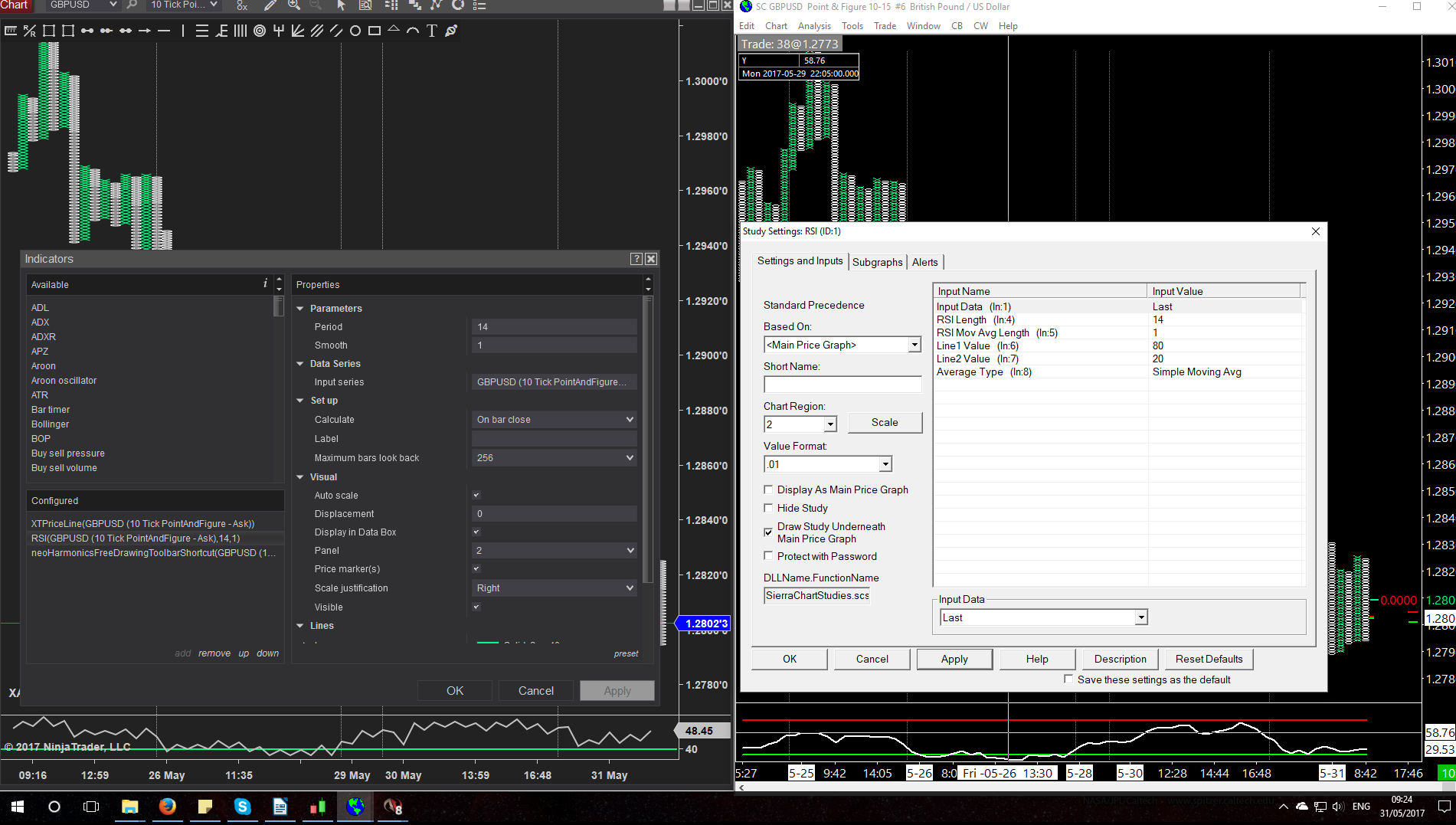Open Skype from the taskbar
Viewport: 1456px width, 825px height.
(243, 807)
